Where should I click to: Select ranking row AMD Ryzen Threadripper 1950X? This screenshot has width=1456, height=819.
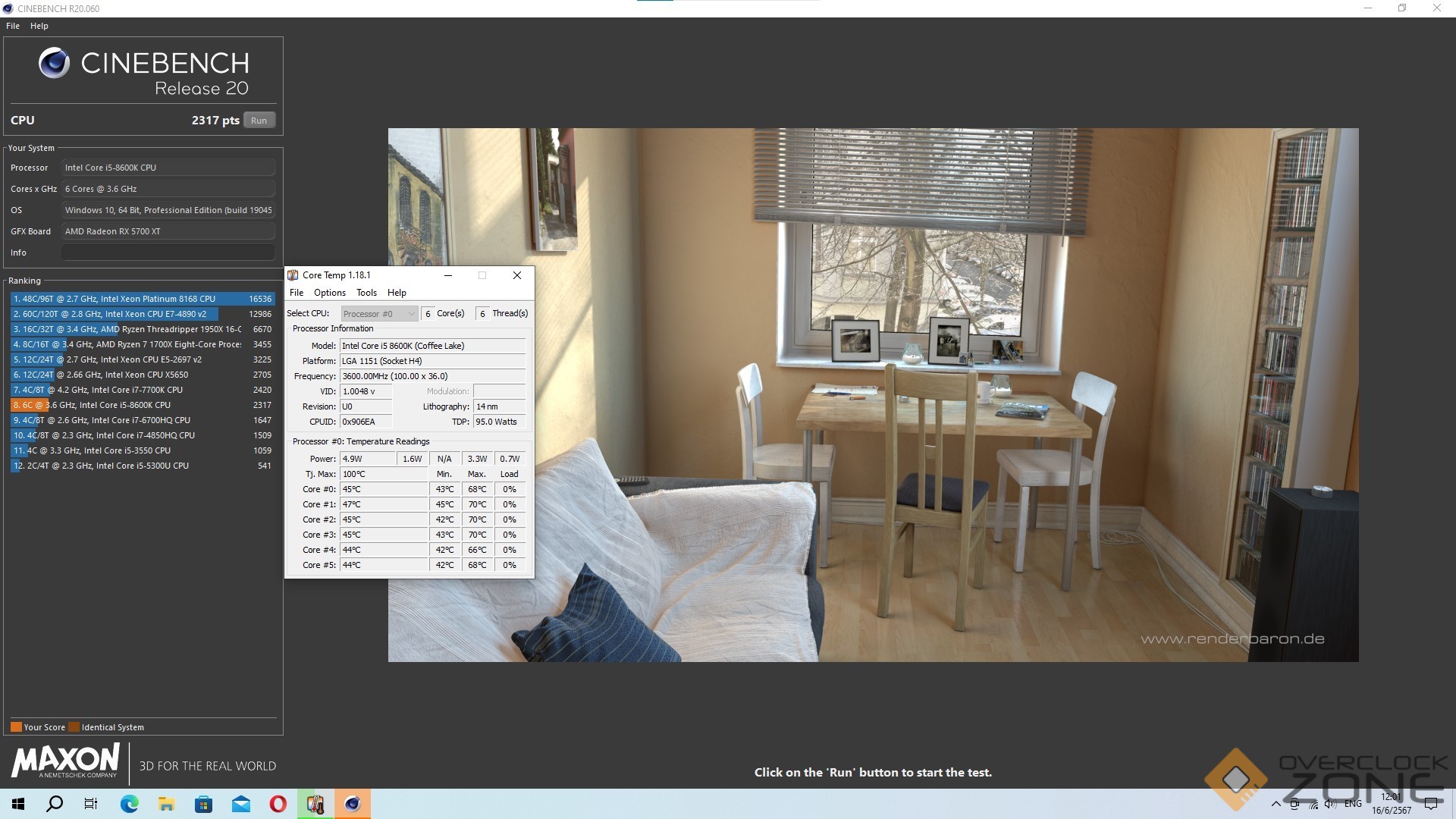143,329
